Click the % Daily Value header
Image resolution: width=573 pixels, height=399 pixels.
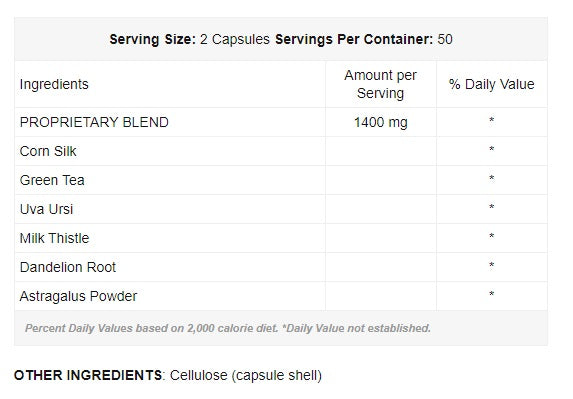pyautogui.click(x=492, y=84)
